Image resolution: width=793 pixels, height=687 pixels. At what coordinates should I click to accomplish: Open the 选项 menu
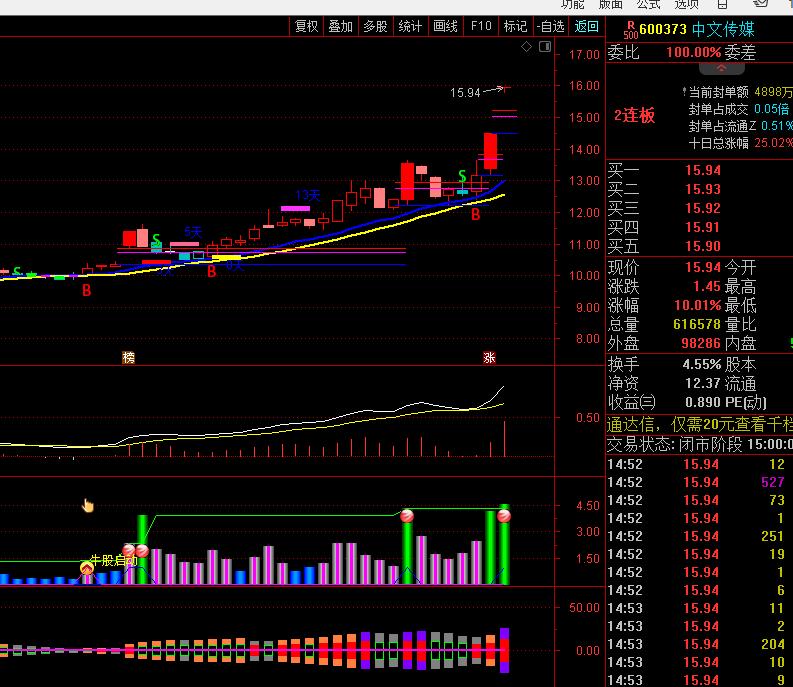(686, 4)
